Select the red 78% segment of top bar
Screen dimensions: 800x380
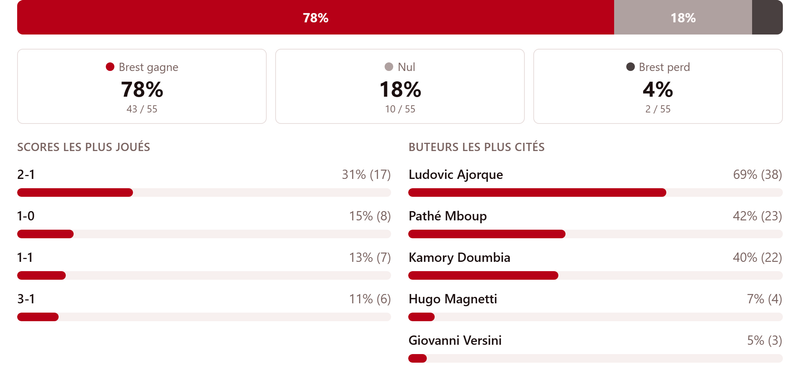coord(315,17)
